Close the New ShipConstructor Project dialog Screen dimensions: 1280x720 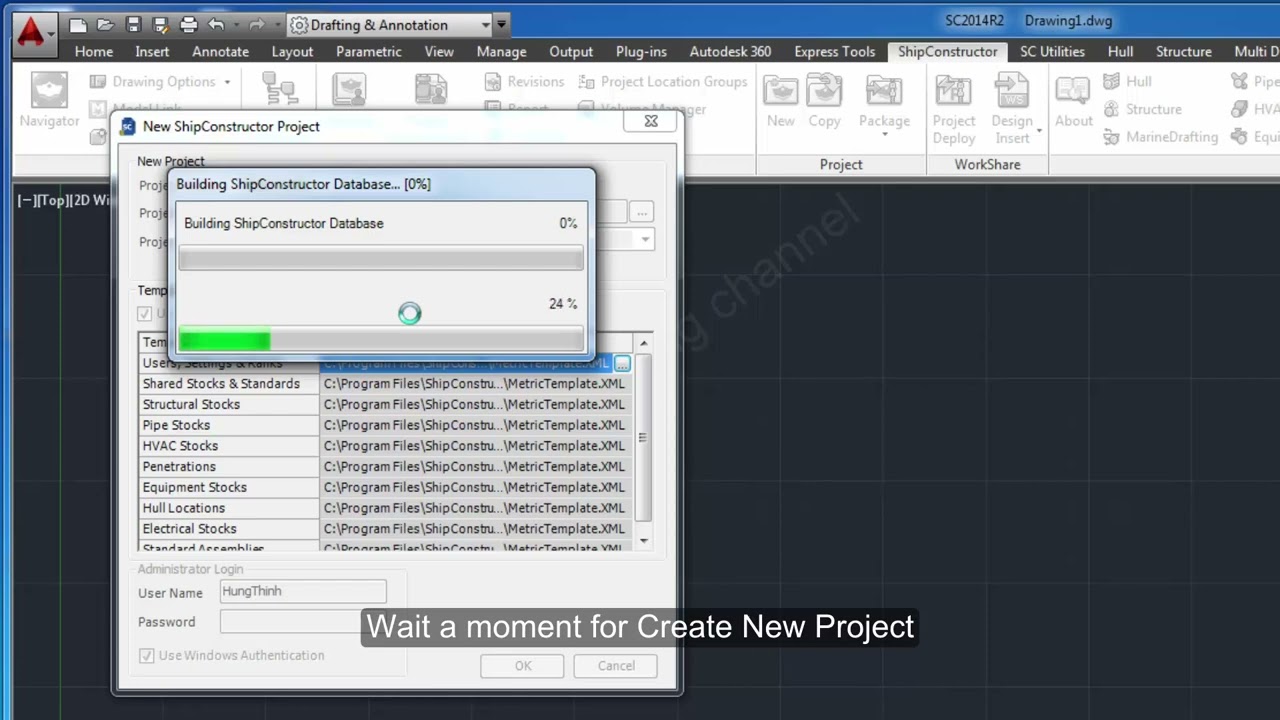tap(651, 121)
